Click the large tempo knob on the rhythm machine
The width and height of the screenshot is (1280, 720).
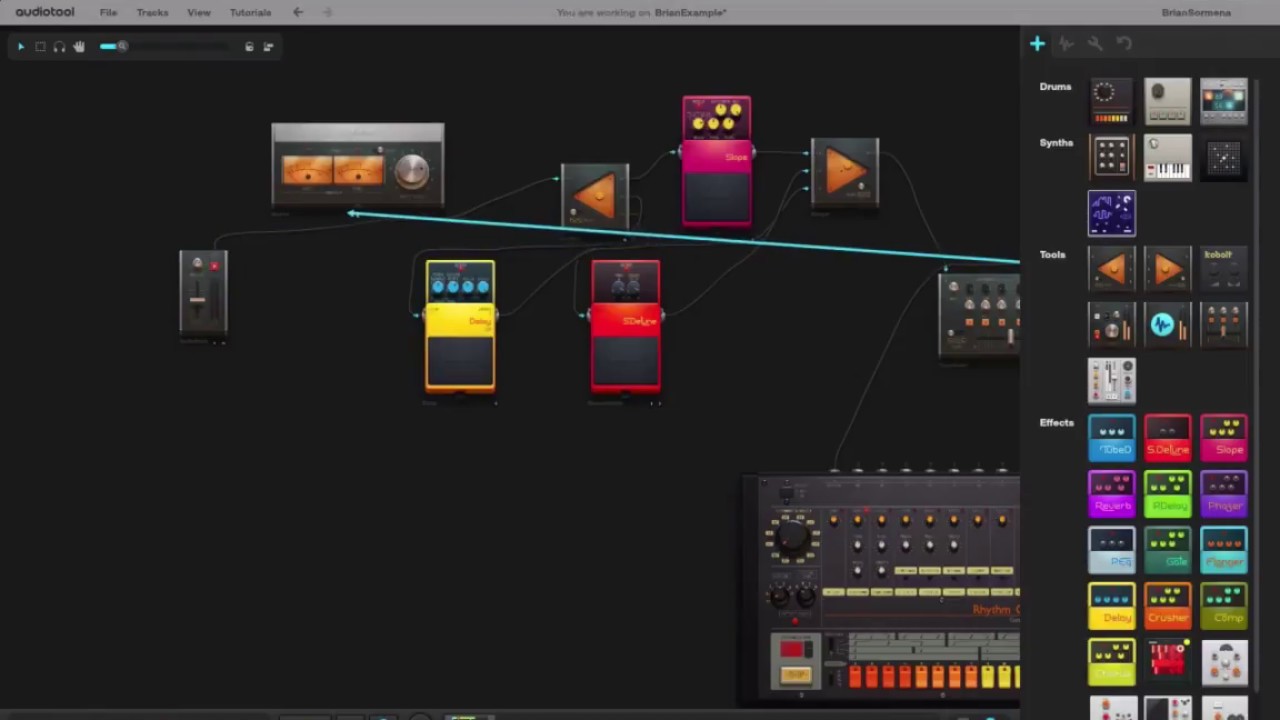point(792,536)
